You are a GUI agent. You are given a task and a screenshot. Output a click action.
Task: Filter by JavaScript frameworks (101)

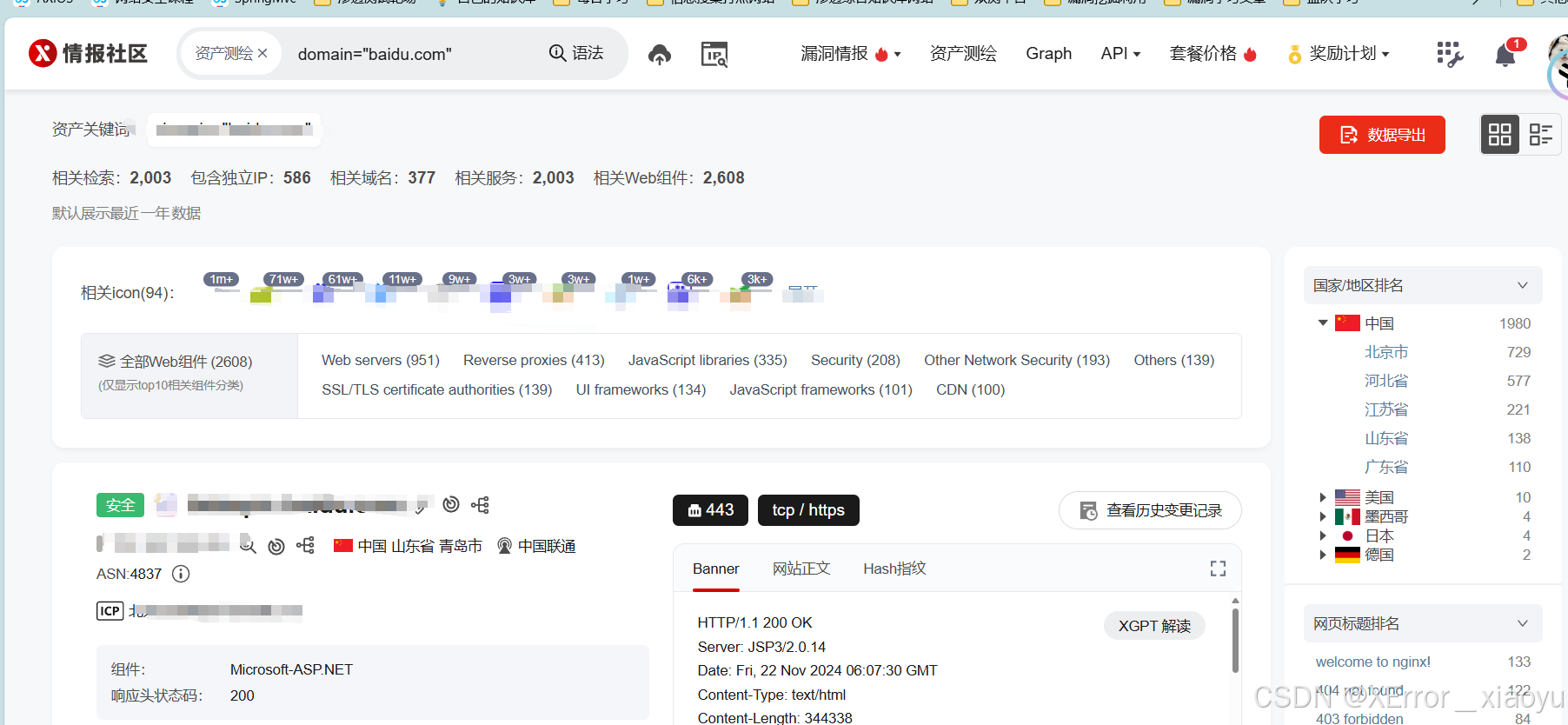click(821, 389)
